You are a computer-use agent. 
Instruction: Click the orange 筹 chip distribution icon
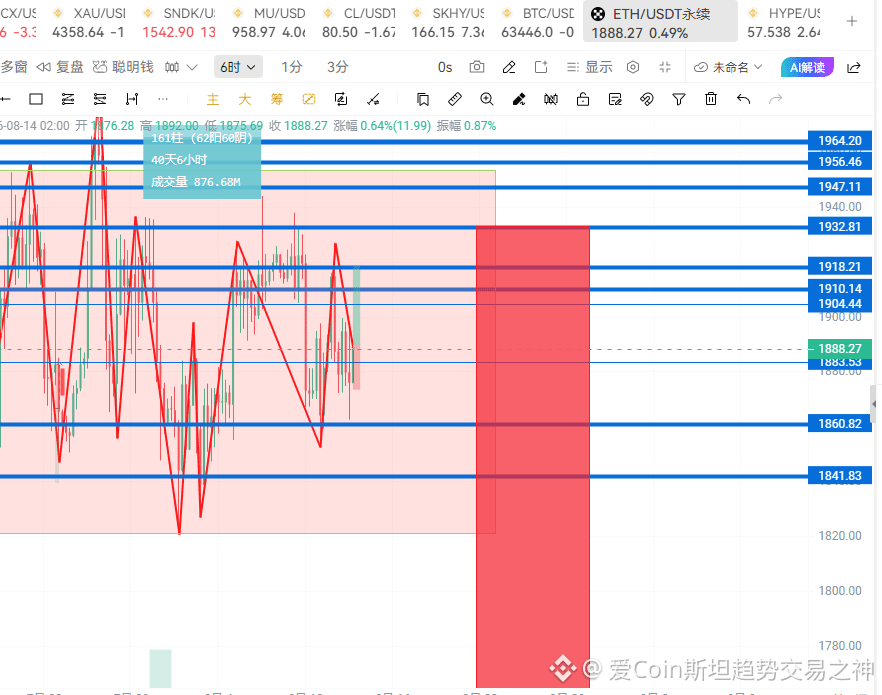(x=277, y=100)
